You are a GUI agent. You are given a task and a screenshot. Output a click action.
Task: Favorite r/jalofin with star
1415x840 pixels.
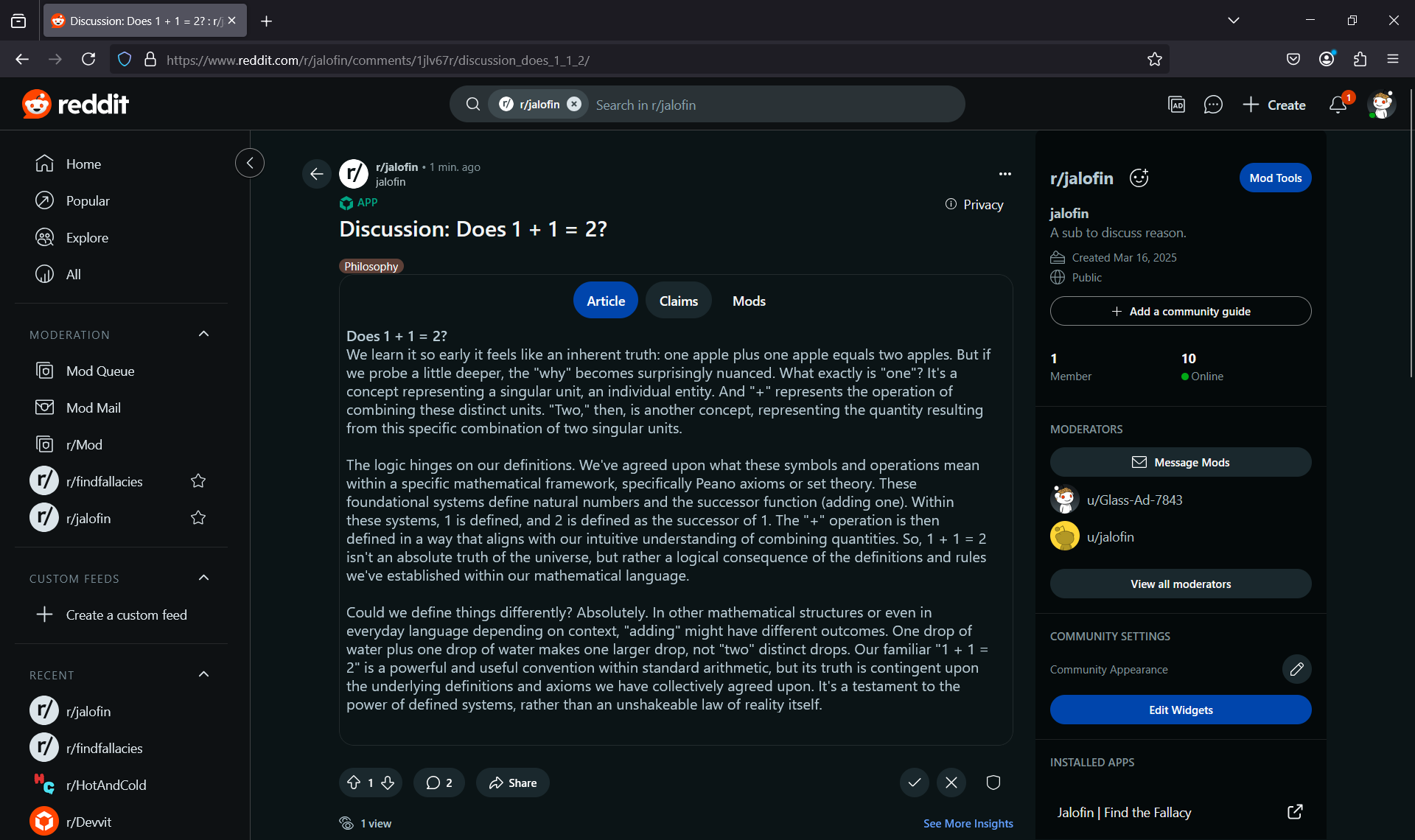pyautogui.click(x=198, y=518)
